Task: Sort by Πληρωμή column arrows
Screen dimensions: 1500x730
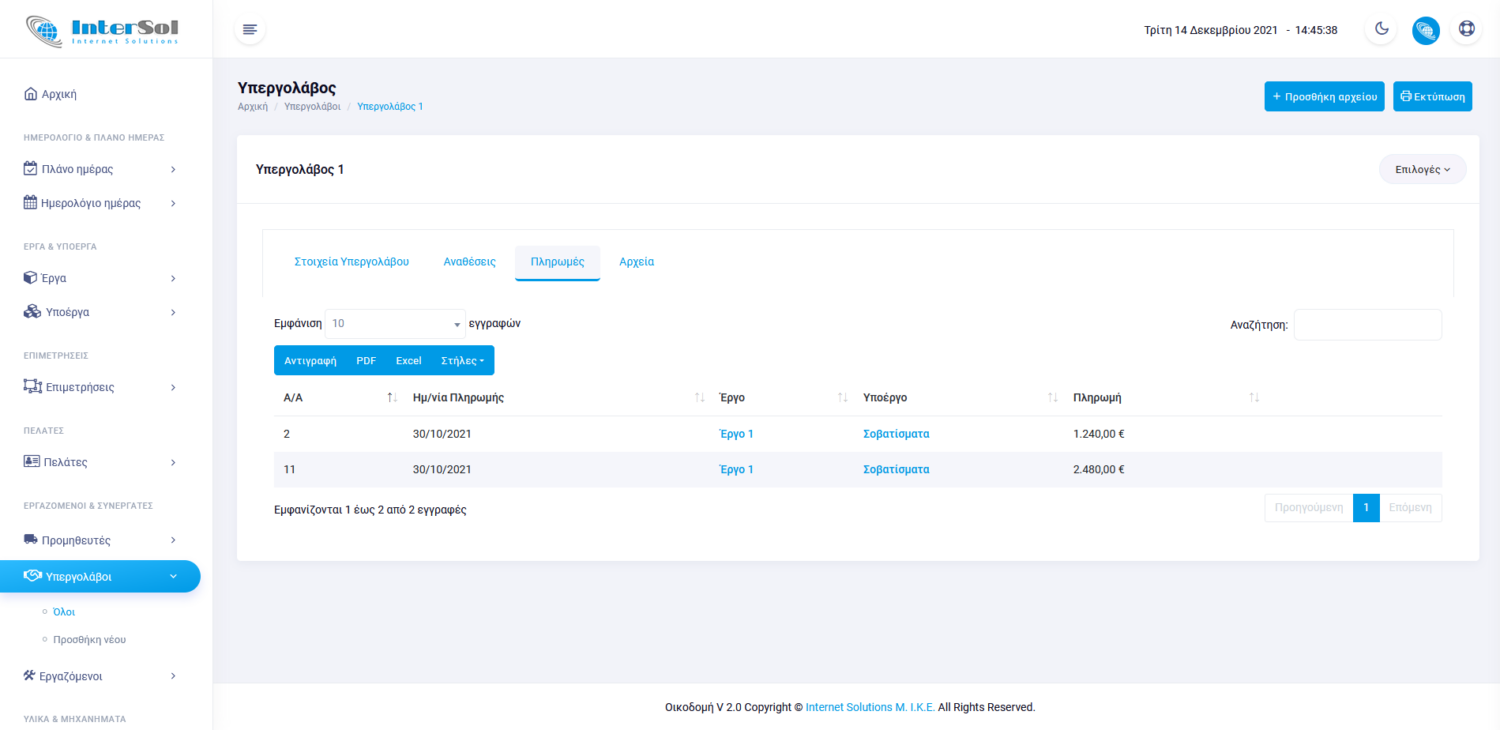Action: pos(1254,398)
